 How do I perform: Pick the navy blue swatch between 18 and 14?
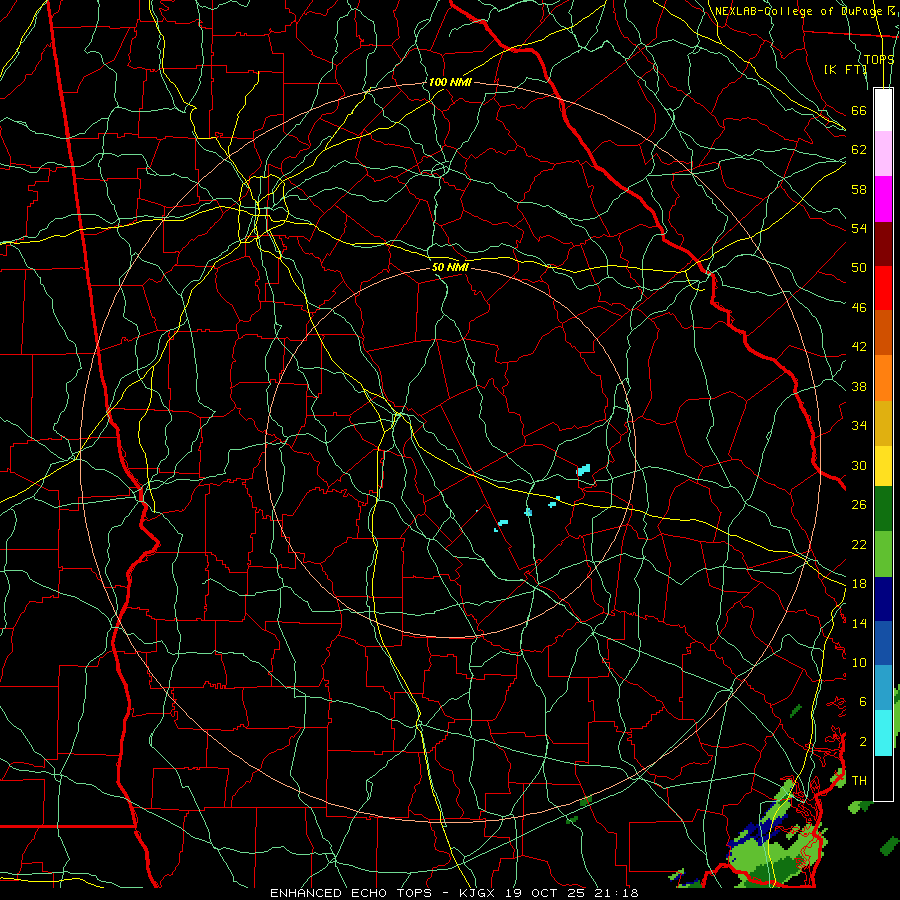883,599
